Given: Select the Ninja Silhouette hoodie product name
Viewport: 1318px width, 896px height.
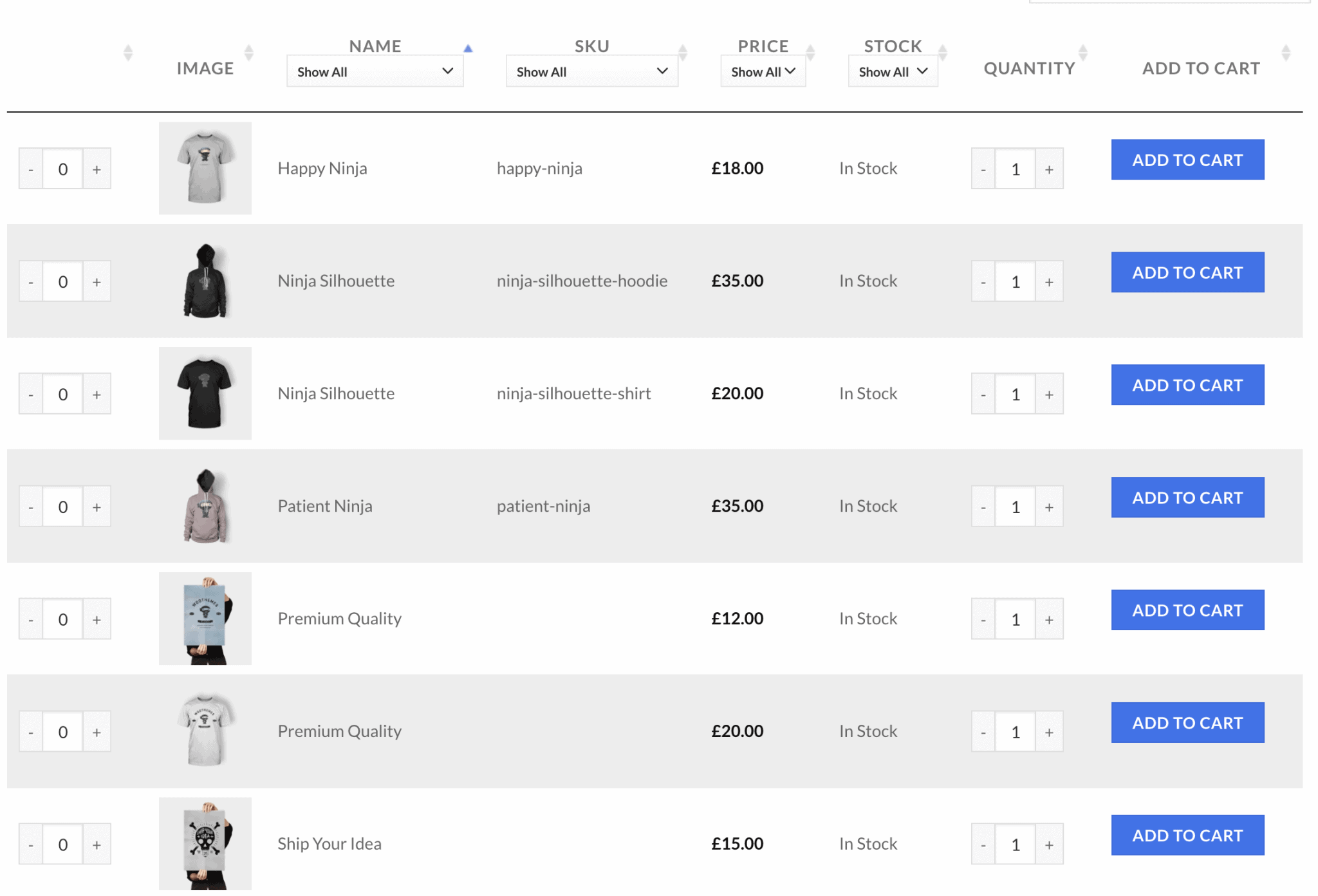Looking at the screenshot, I should click(335, 281).
